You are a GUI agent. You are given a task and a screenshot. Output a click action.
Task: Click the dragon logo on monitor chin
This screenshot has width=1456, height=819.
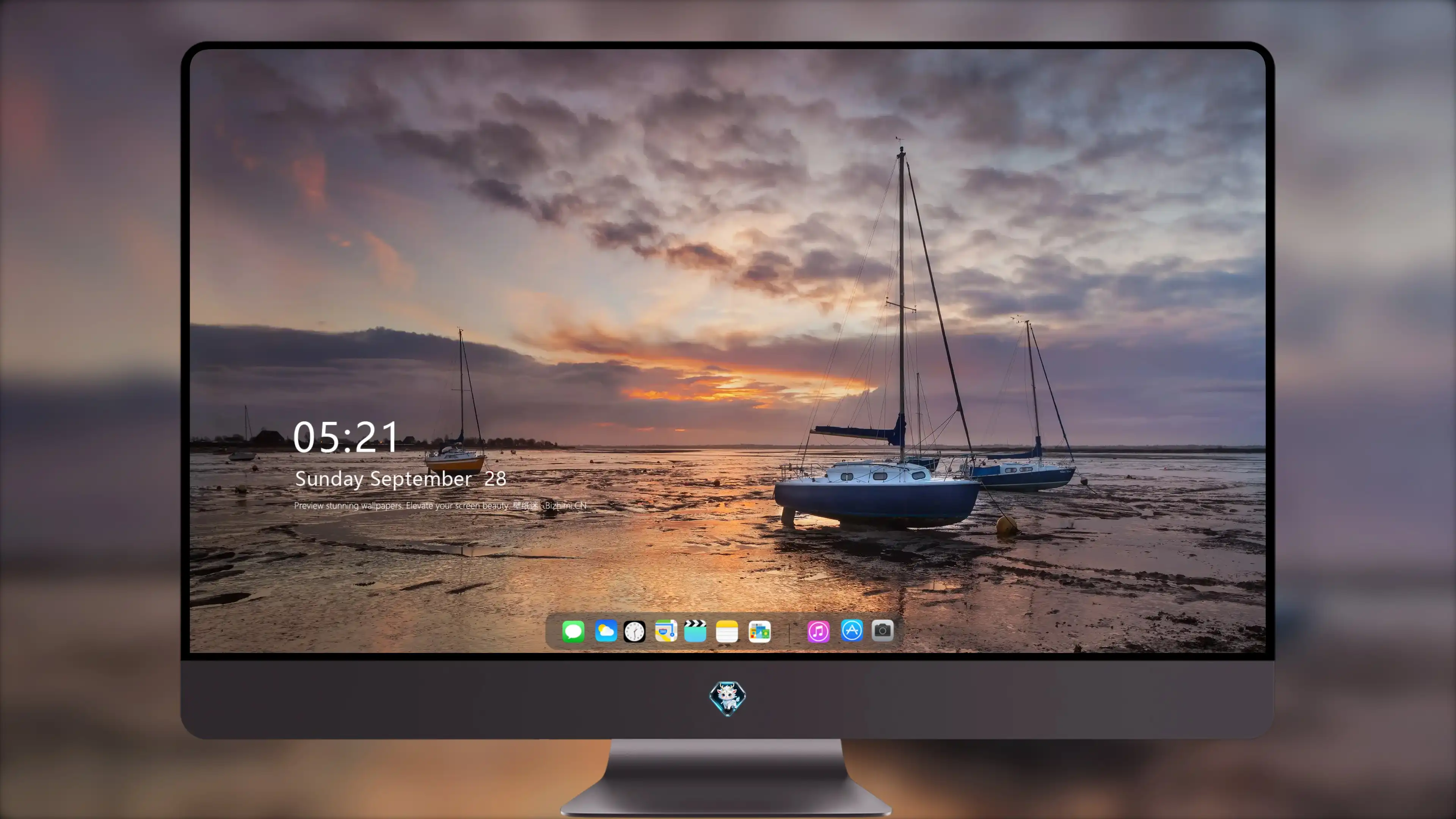pos(728,698)
